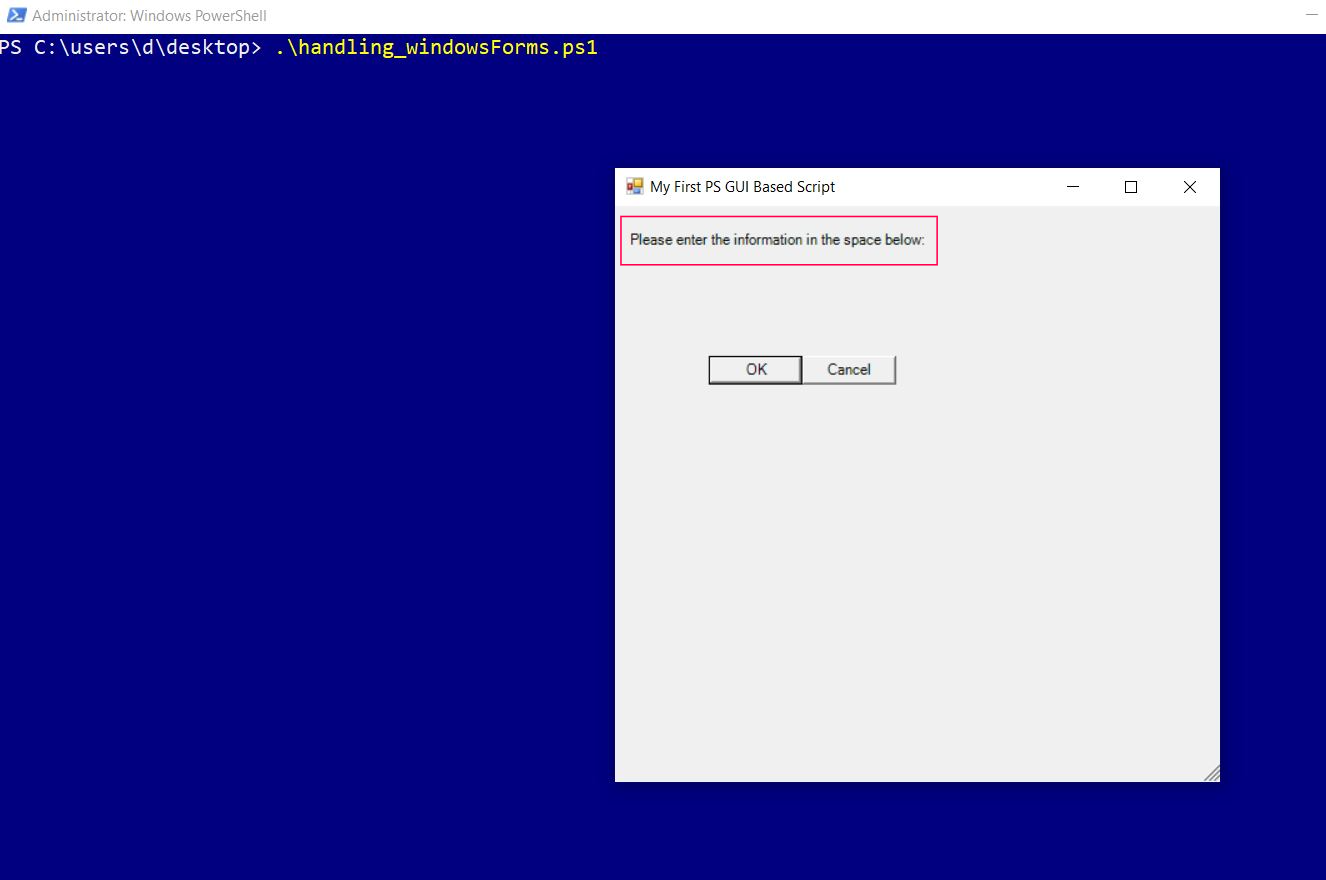Grab the resize grip at form corner
1326x880 pixels.
click(x=1212, y=774)
